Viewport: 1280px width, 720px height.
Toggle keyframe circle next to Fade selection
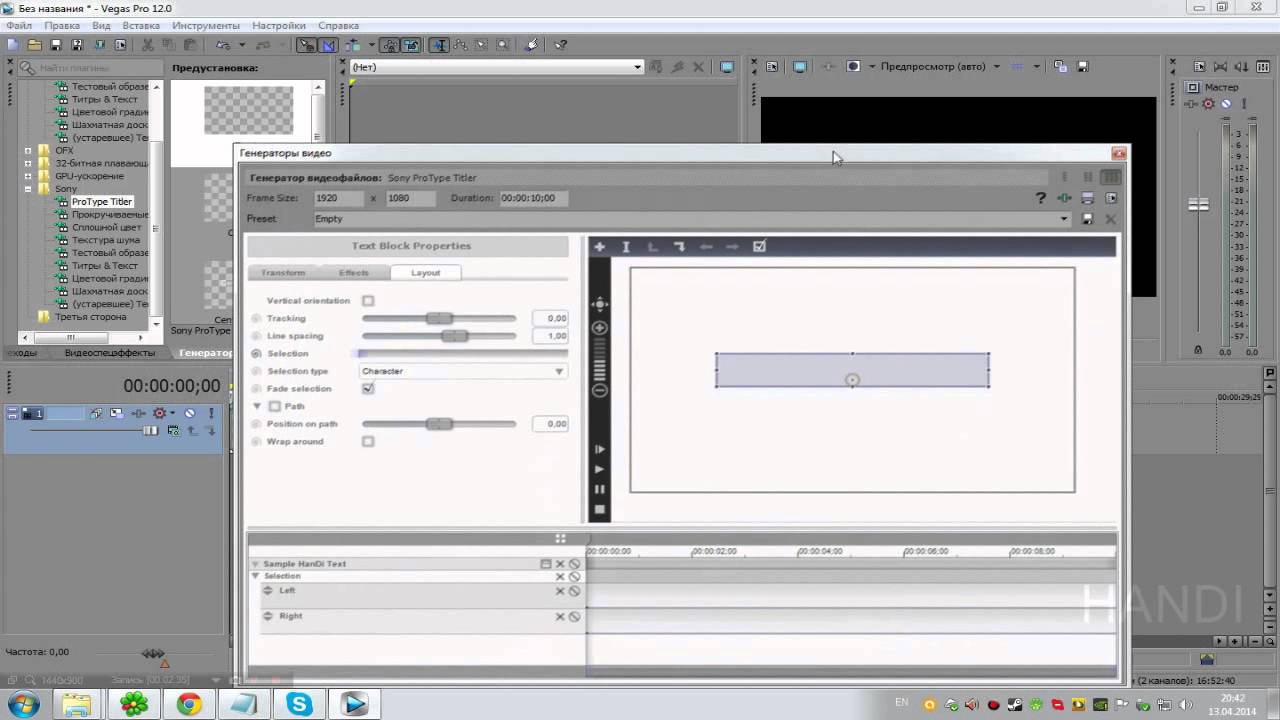tap(257, 389)
